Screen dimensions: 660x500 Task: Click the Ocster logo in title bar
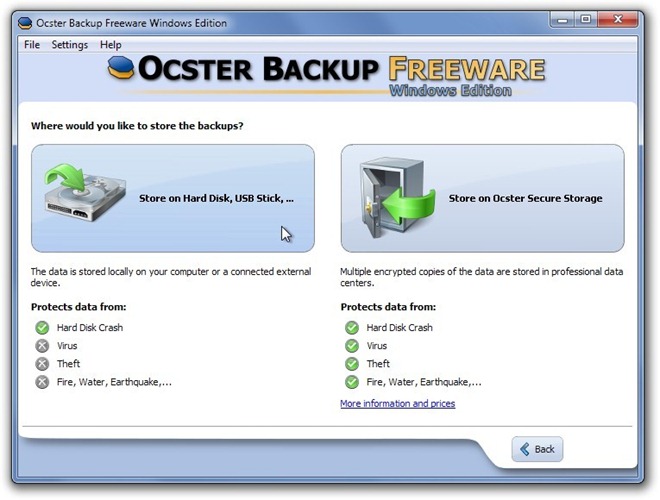(x=25, y=23)
